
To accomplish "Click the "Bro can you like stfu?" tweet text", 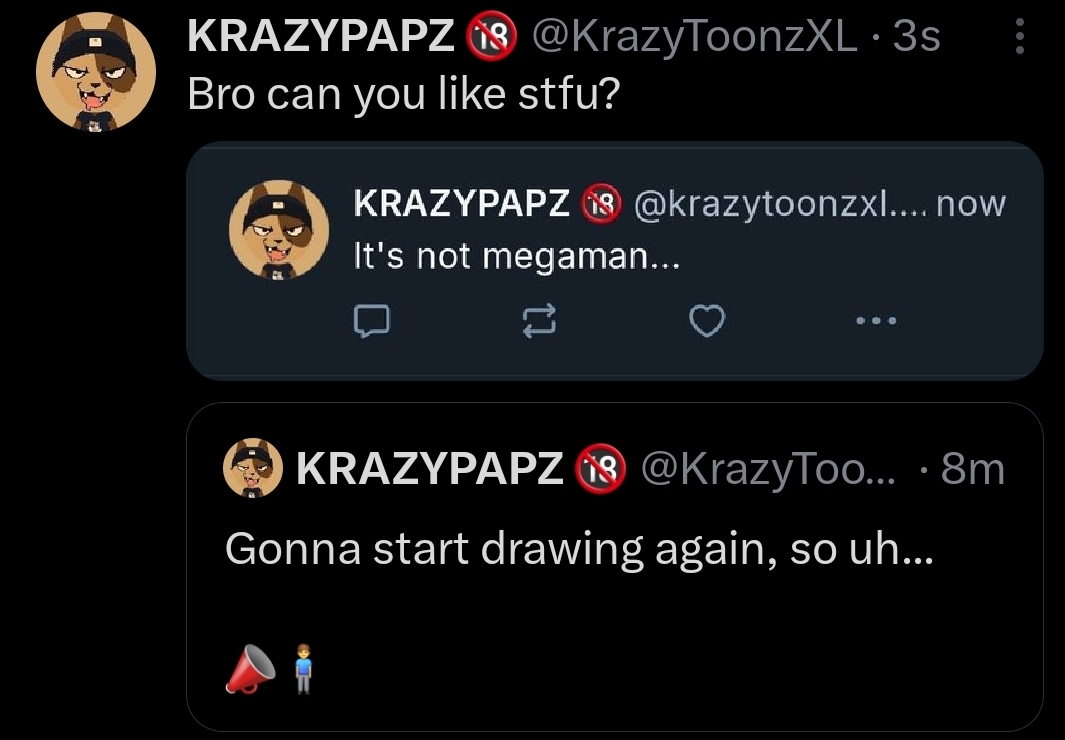I will [x=405, y=93].
